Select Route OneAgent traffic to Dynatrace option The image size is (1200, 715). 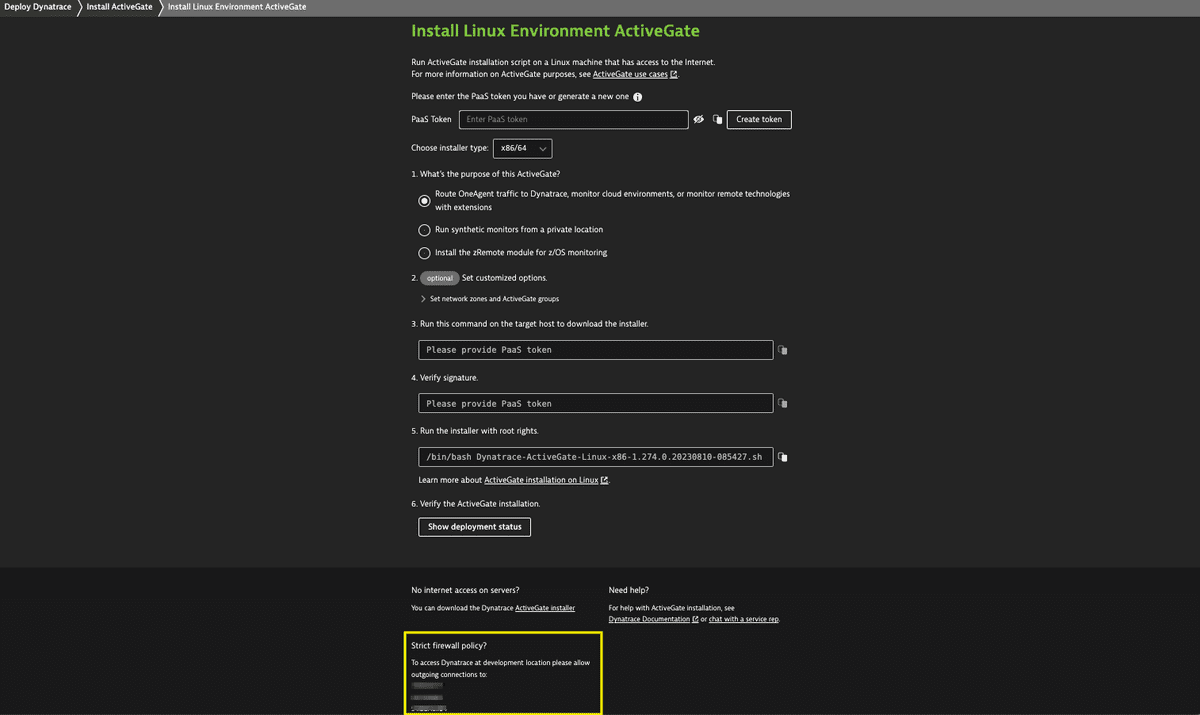click(424, 200)
